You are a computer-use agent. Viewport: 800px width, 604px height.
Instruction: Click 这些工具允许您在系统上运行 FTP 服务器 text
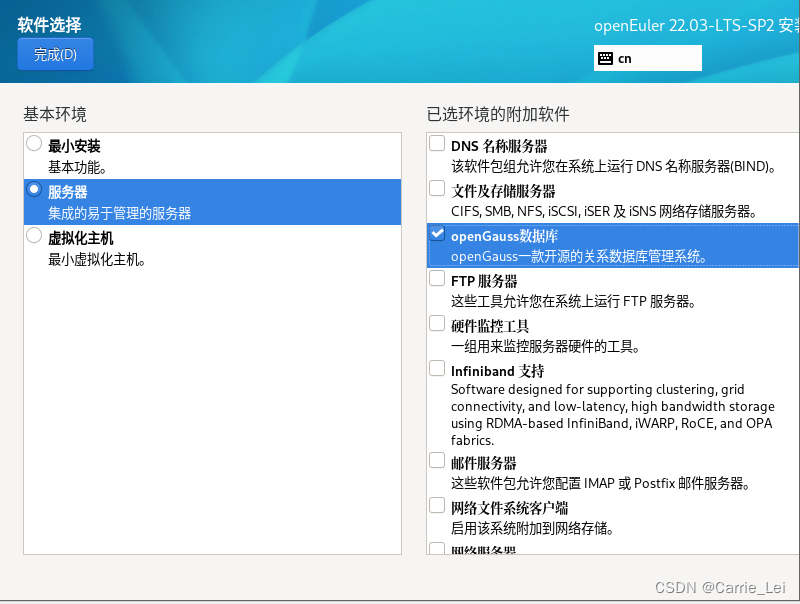click(573, 301)
